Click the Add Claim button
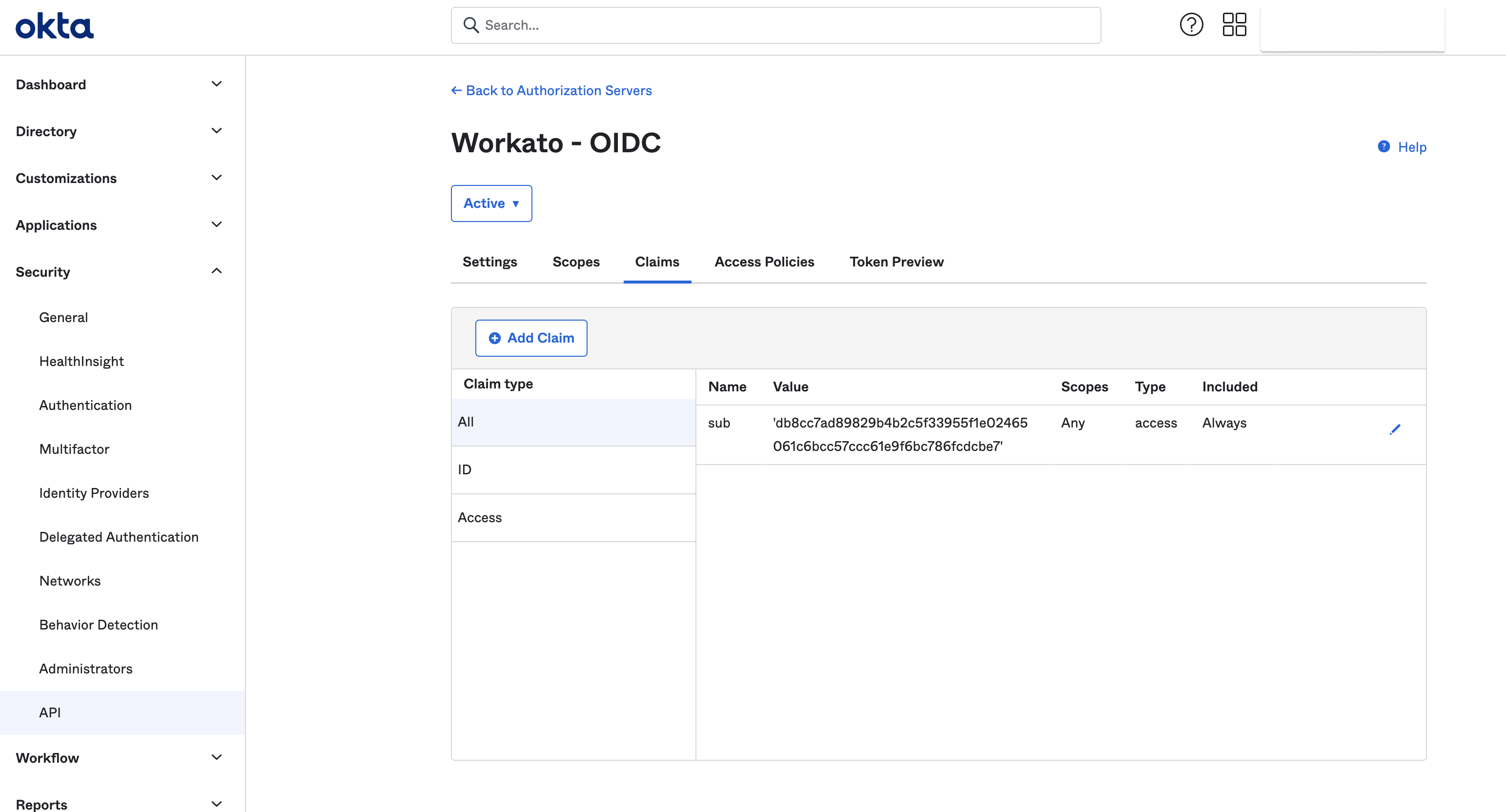The height and width of the screenshot is (812, 1506). tap(531, 338)
